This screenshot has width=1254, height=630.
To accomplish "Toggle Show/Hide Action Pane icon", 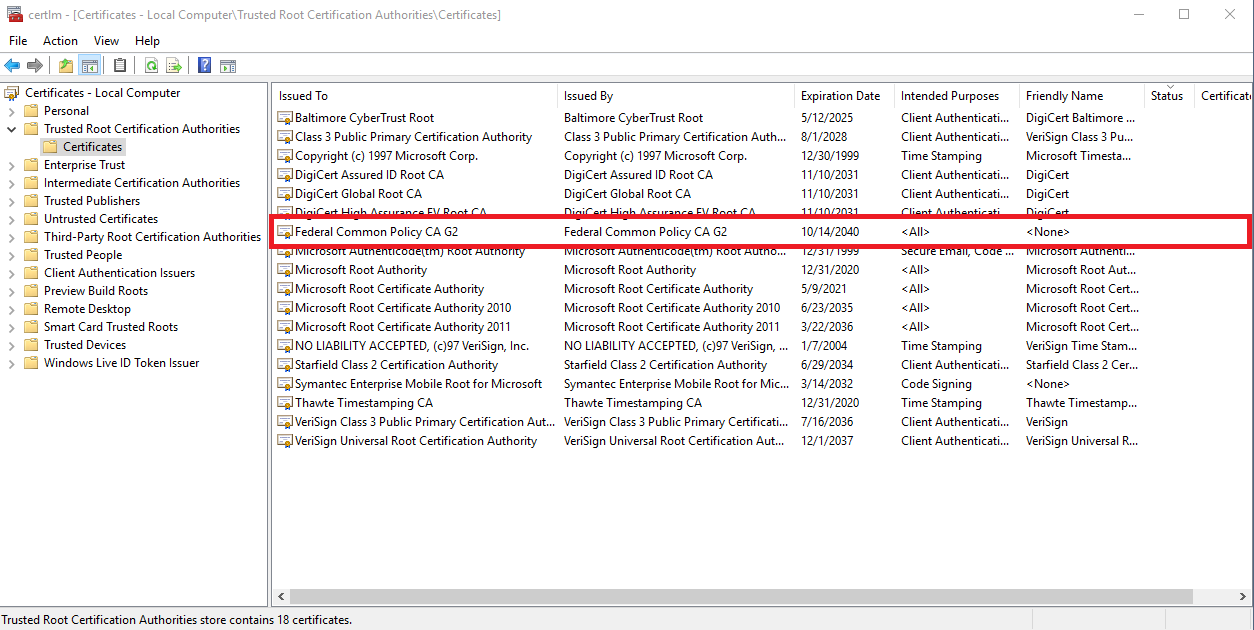I will [228, 66].
